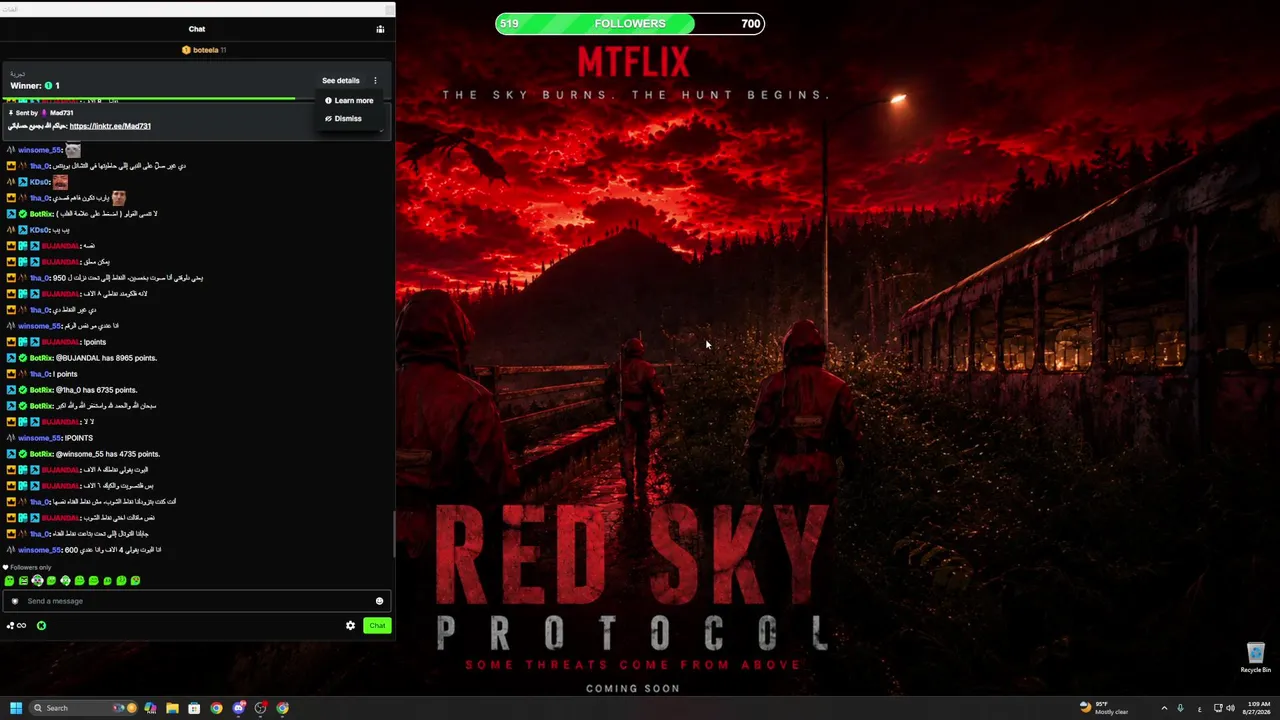Open the clock showing 1:09 AM
The width and height of the screenshot is (1280, 720).
1255,708
